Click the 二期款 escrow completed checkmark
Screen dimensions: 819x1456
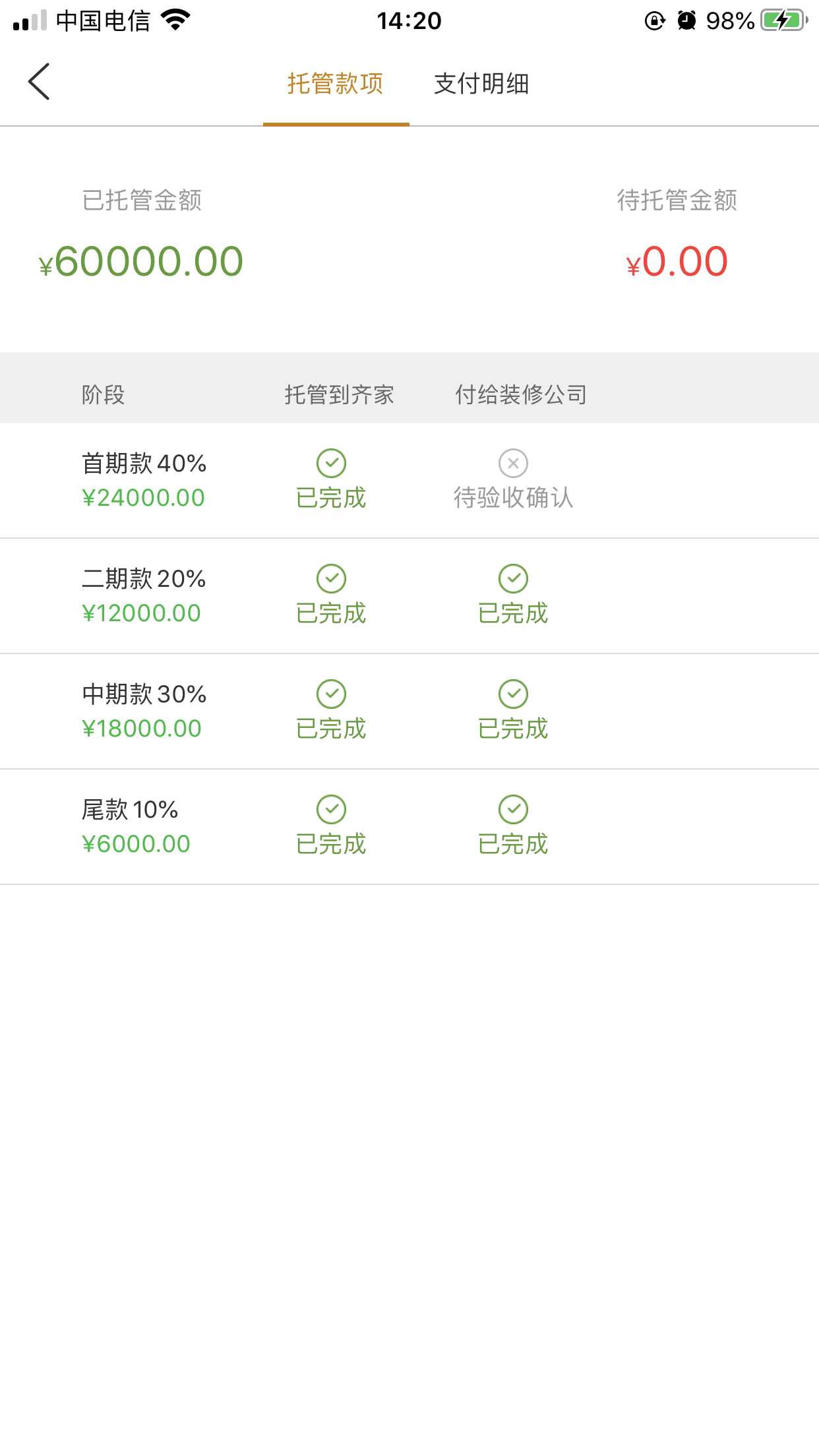(331, 578)
